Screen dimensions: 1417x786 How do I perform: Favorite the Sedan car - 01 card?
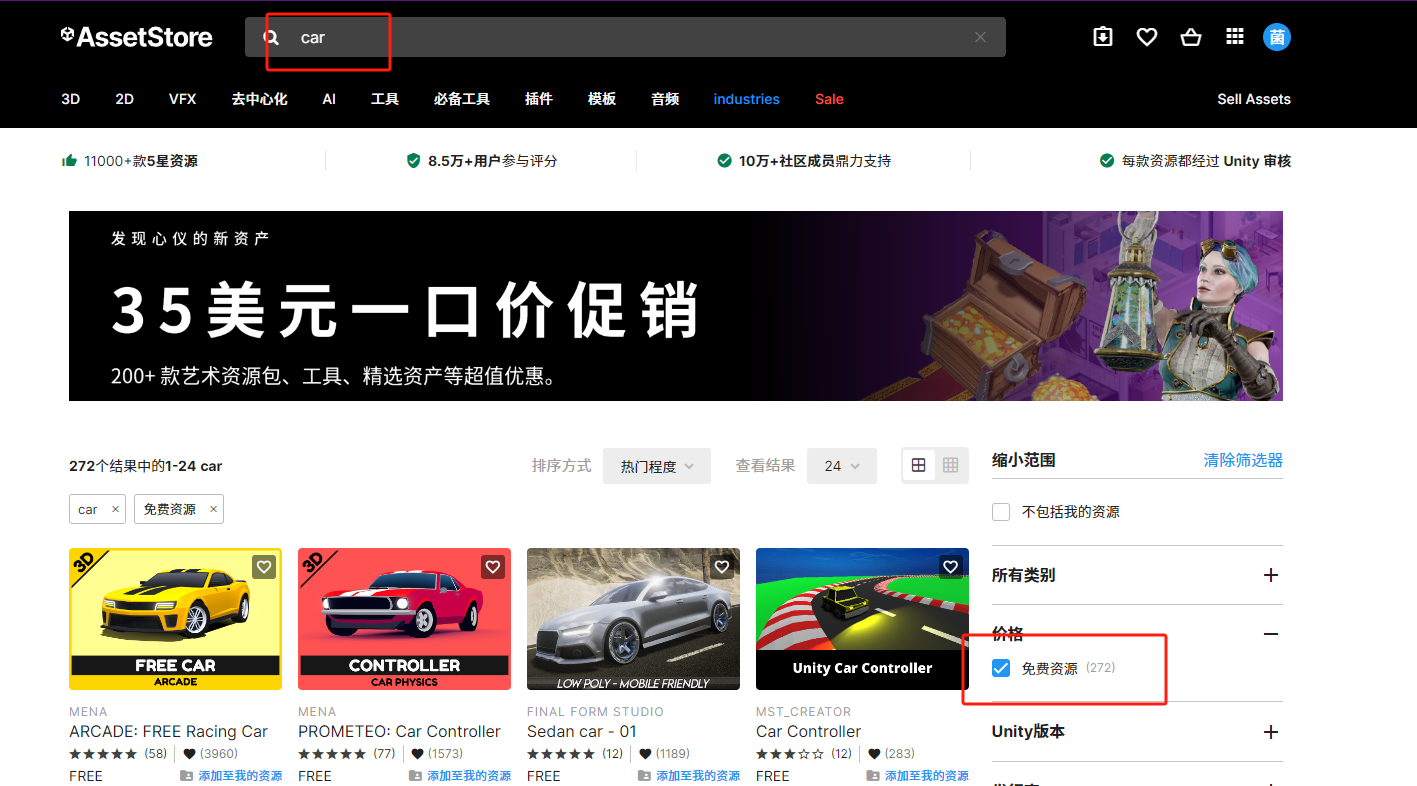click(722, 567)
